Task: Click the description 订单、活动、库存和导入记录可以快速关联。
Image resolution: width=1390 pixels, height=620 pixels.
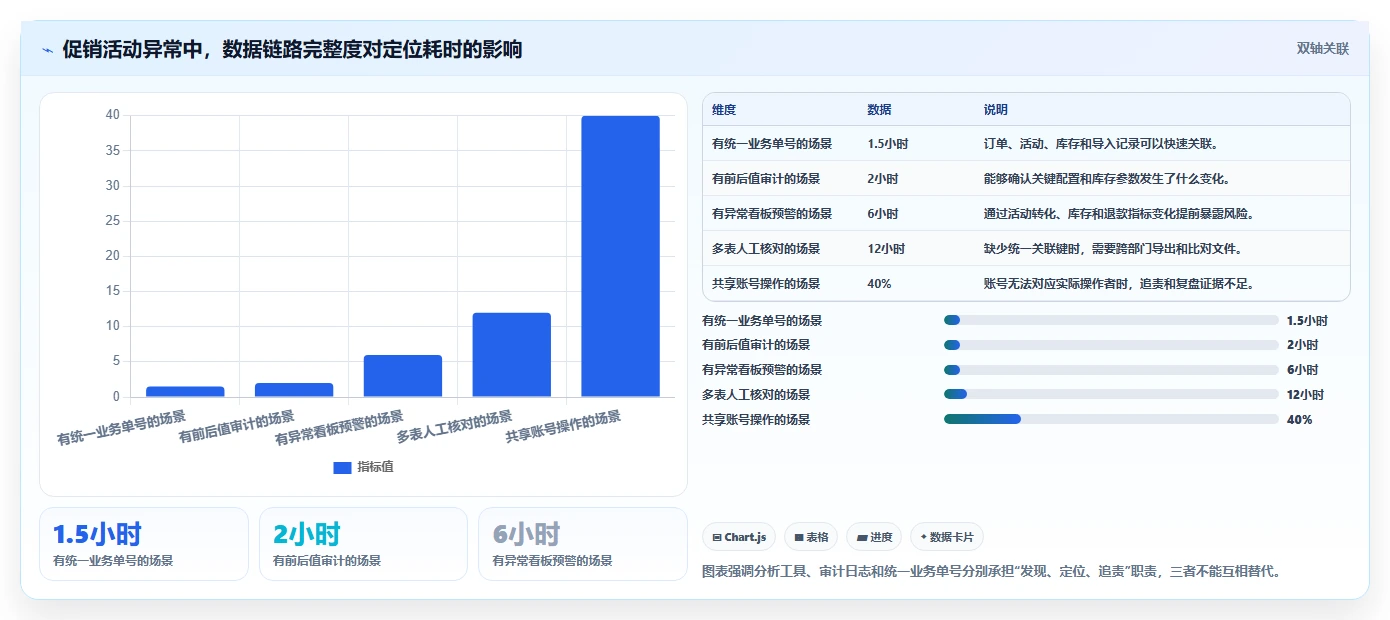Action: pos(1100,144)
